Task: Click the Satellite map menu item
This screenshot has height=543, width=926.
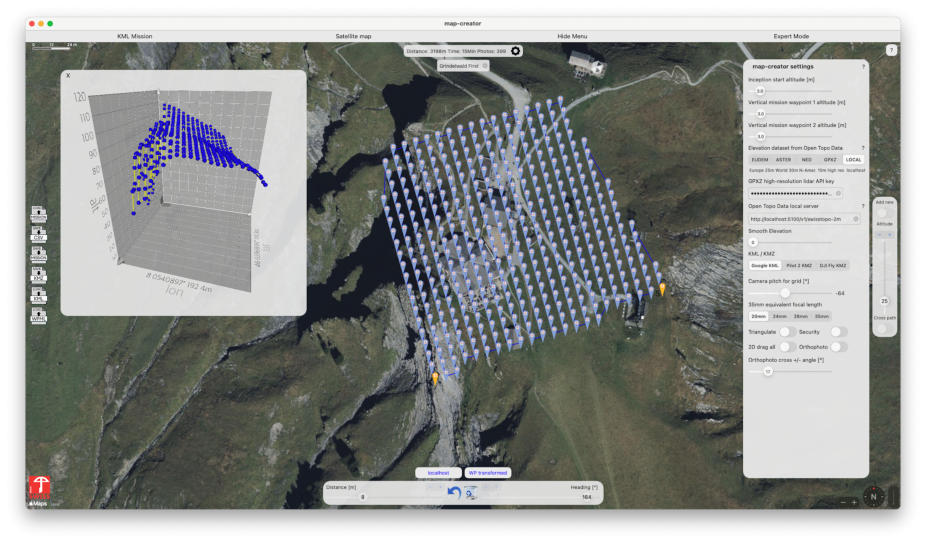Action: point(353,36)
